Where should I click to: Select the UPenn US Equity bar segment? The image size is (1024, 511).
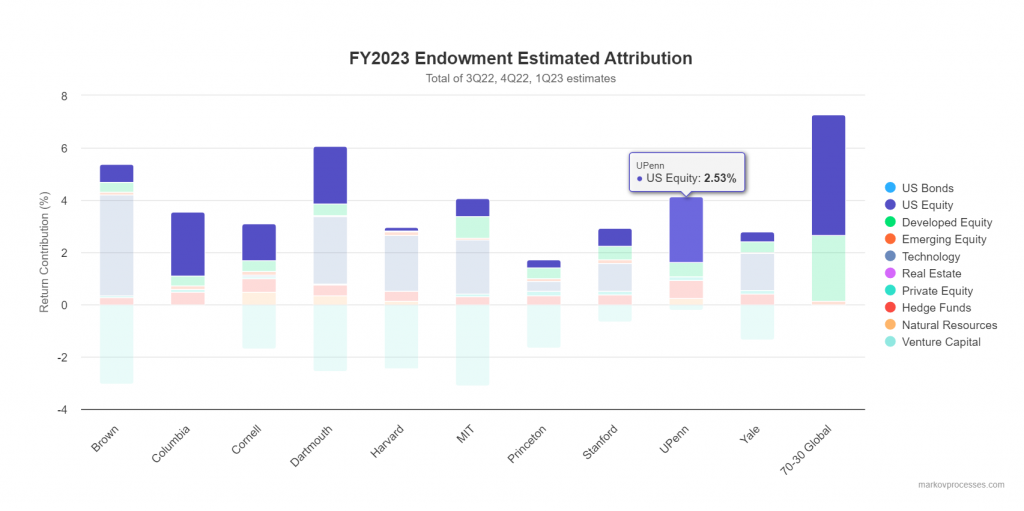click(x=686, y=229)
